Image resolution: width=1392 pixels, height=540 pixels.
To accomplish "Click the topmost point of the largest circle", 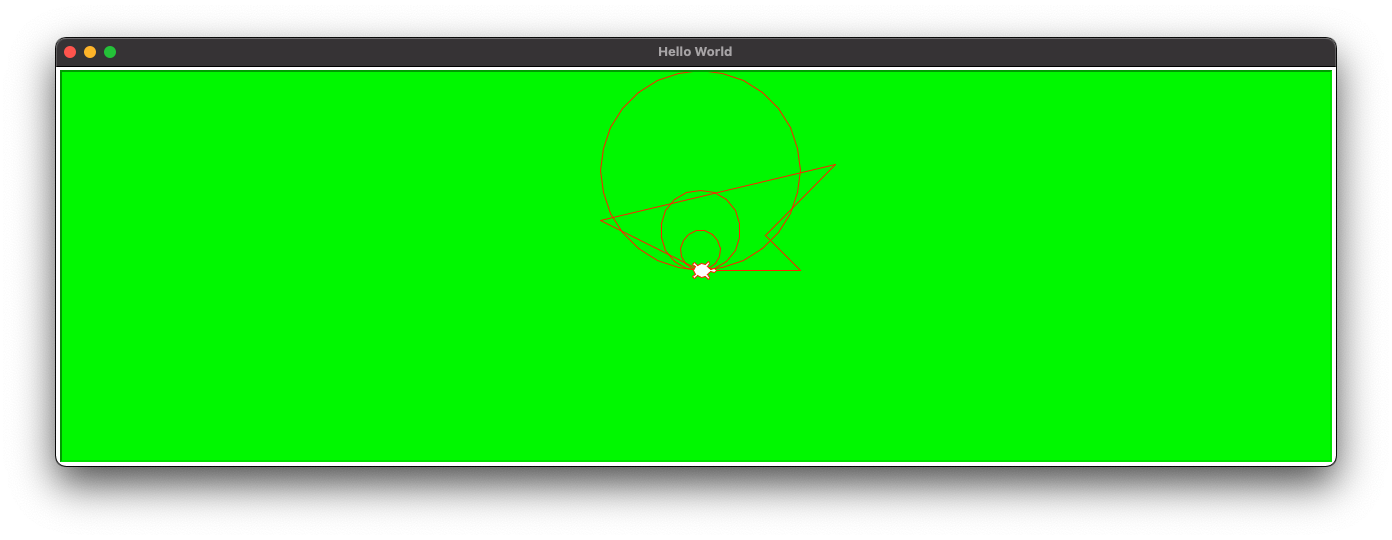I will tap(700, 71).
